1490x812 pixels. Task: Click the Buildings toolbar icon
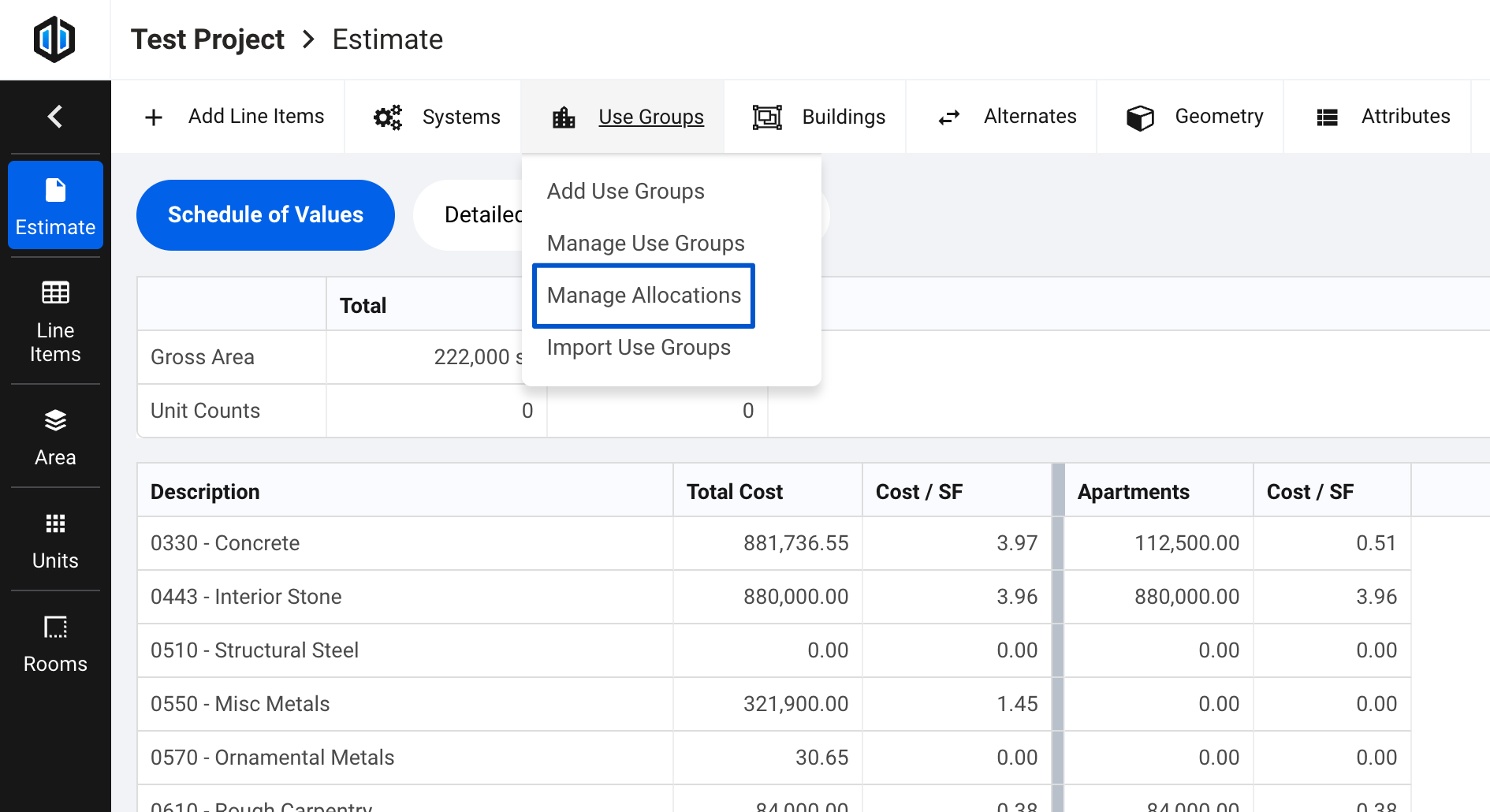[768, 116]
